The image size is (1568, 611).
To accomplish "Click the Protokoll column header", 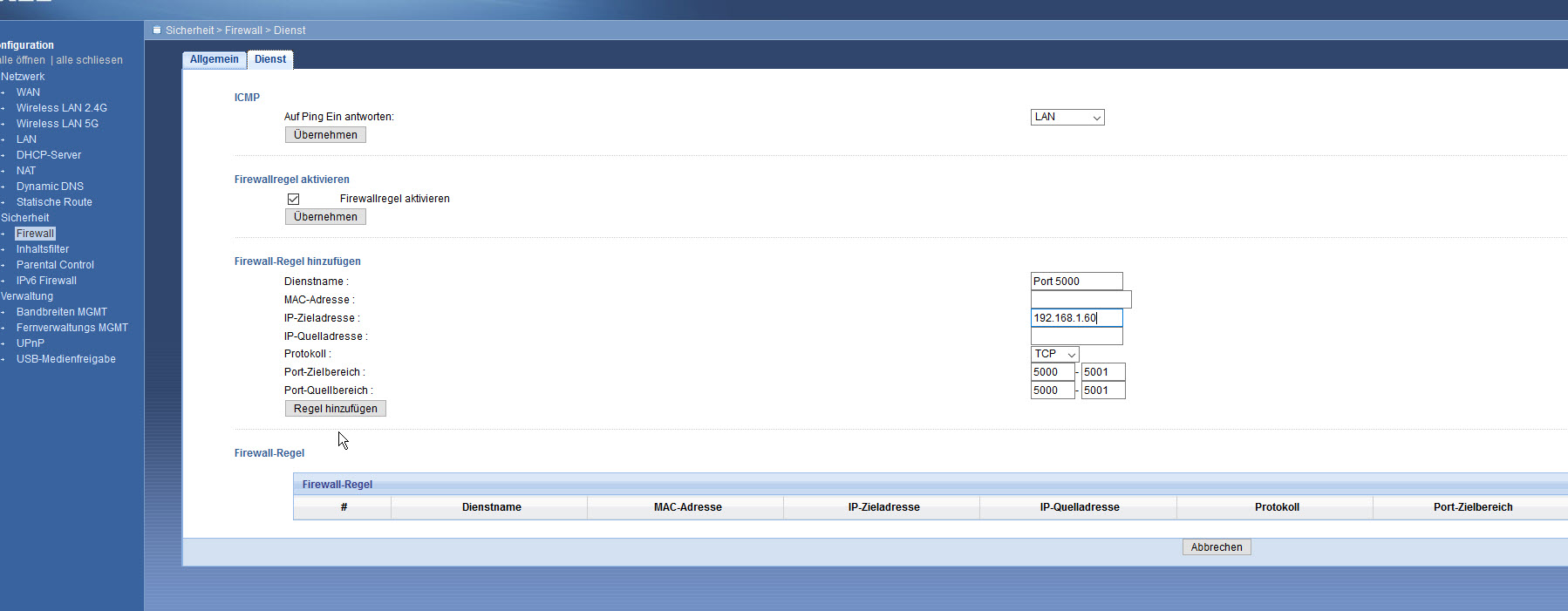I will tap(1277, 507).
